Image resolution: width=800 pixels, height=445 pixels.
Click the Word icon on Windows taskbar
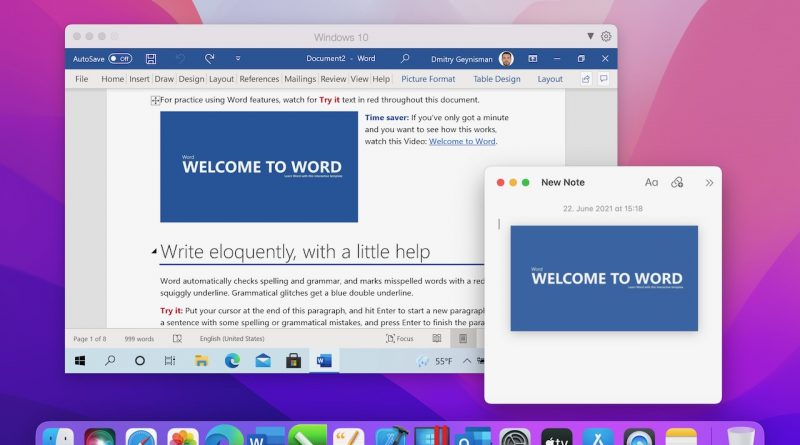point(324,361)
